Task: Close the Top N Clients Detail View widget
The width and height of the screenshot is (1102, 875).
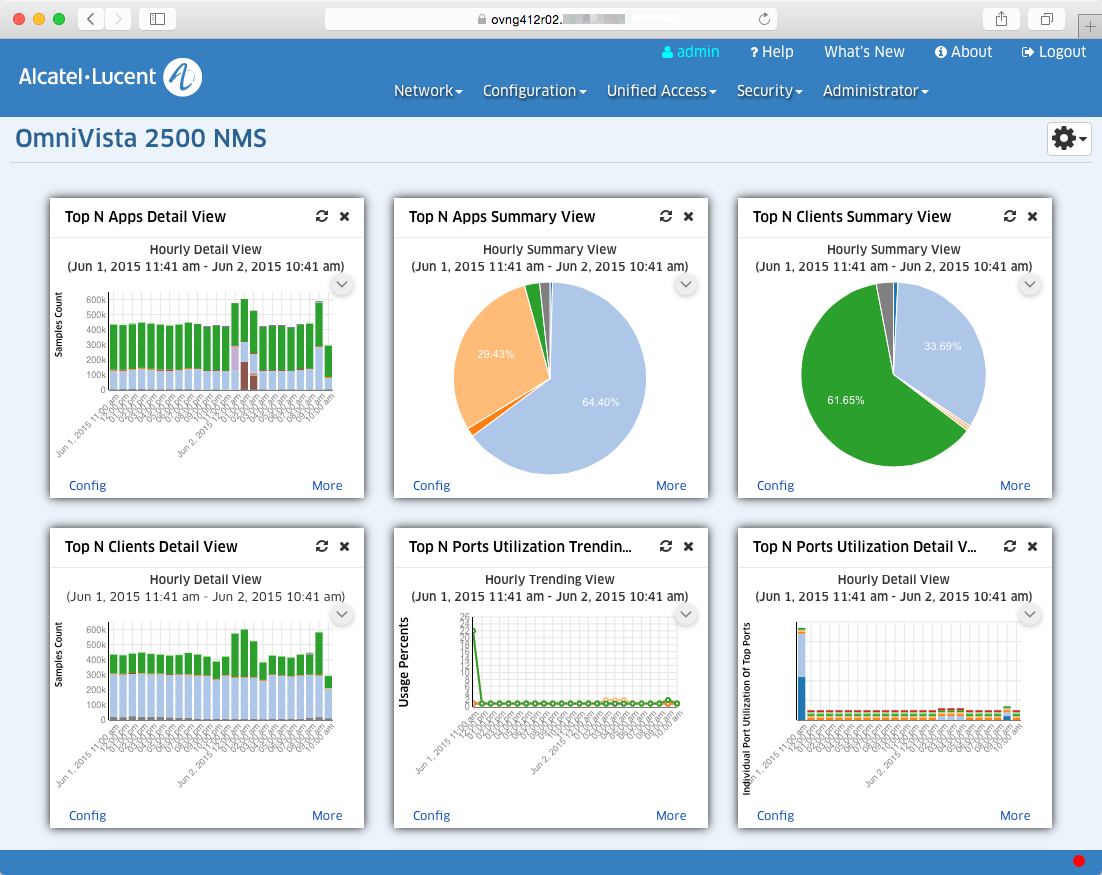Action: click(x=344, y=546)
